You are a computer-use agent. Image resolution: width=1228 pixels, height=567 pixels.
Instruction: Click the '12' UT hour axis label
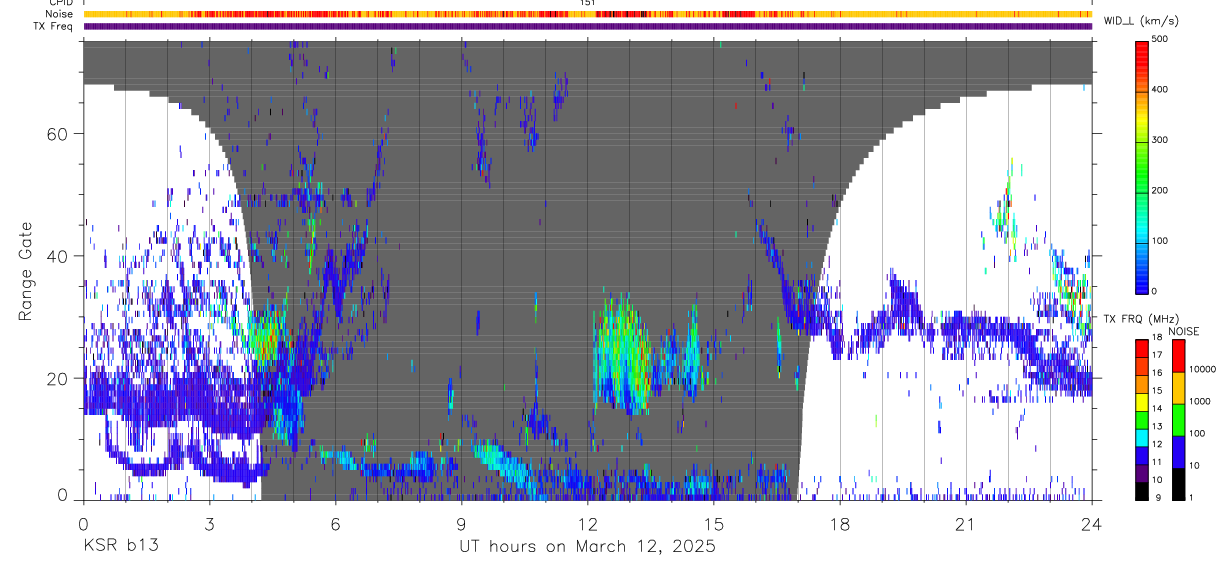tap(587, 523)
